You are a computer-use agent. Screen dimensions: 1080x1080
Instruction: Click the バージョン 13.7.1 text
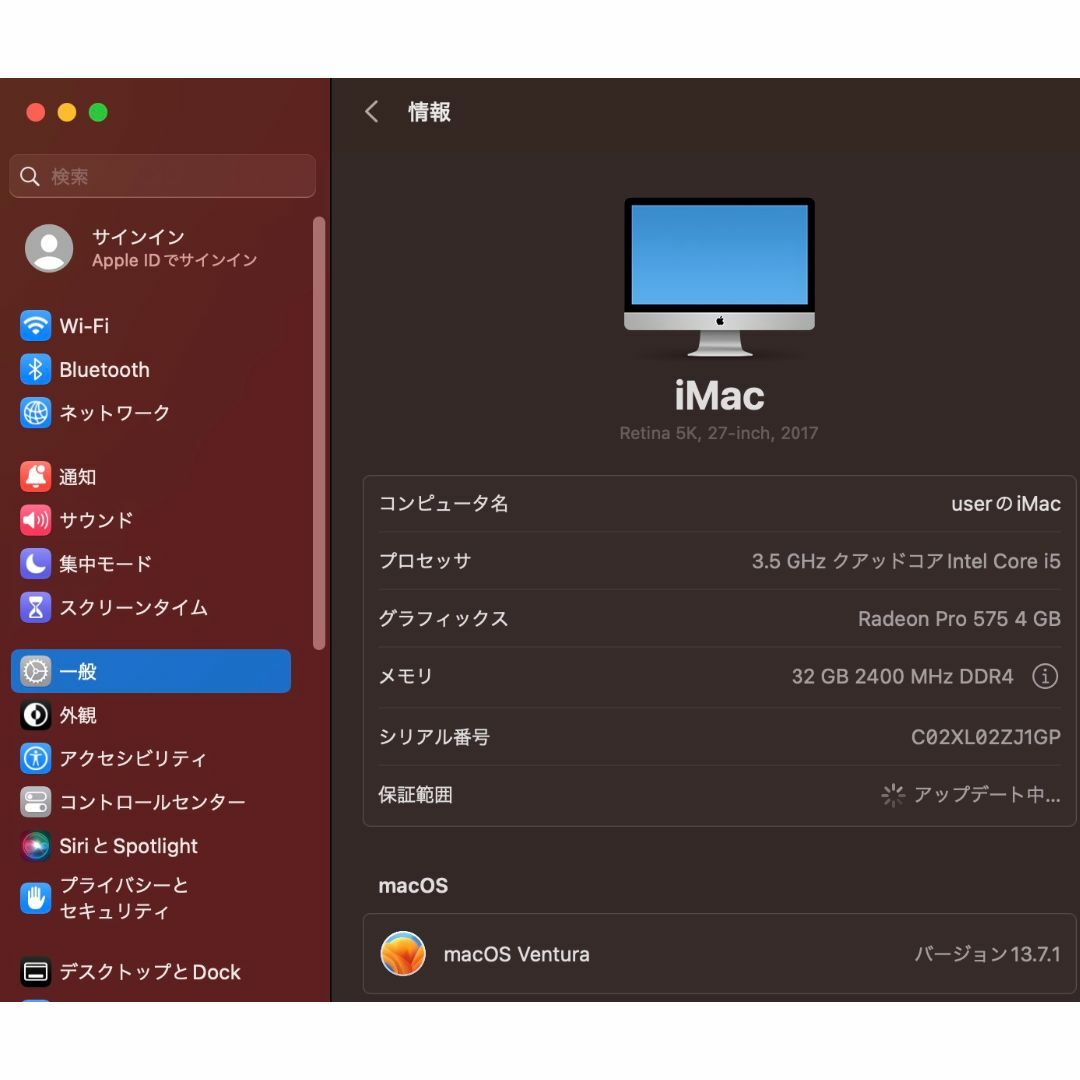coord(987,954)
